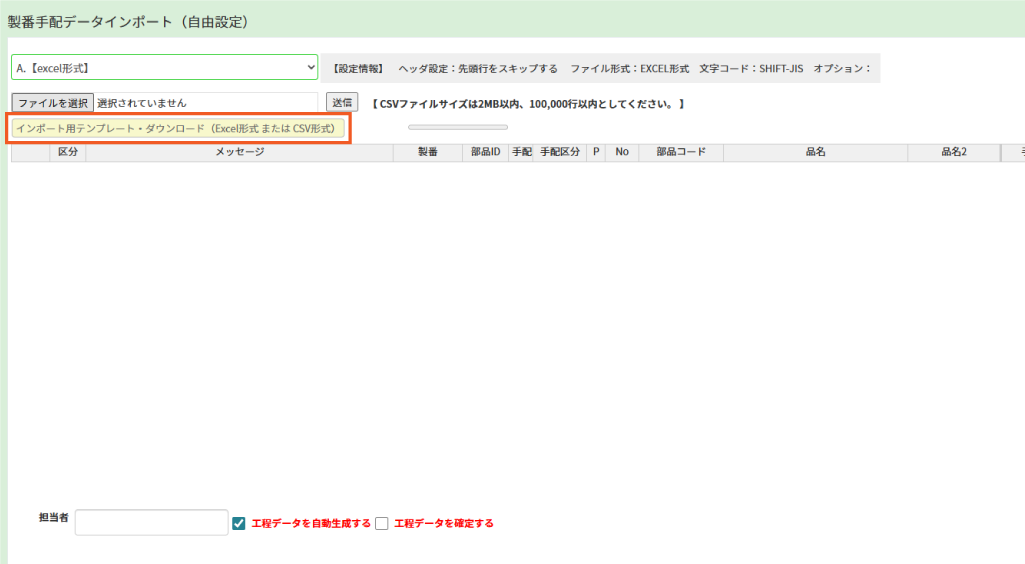
Task: Click the blank first column header cell
Action: point(30,152)
